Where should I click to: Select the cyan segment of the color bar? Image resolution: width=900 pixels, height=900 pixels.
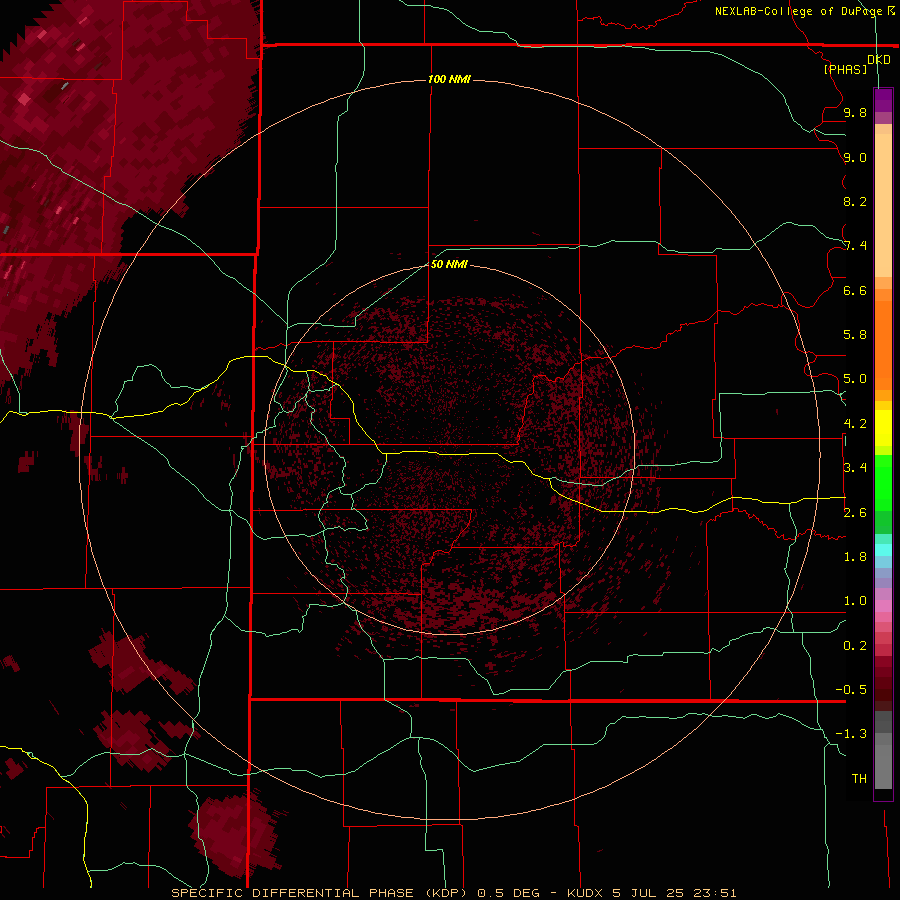click(x=883, y=550)
